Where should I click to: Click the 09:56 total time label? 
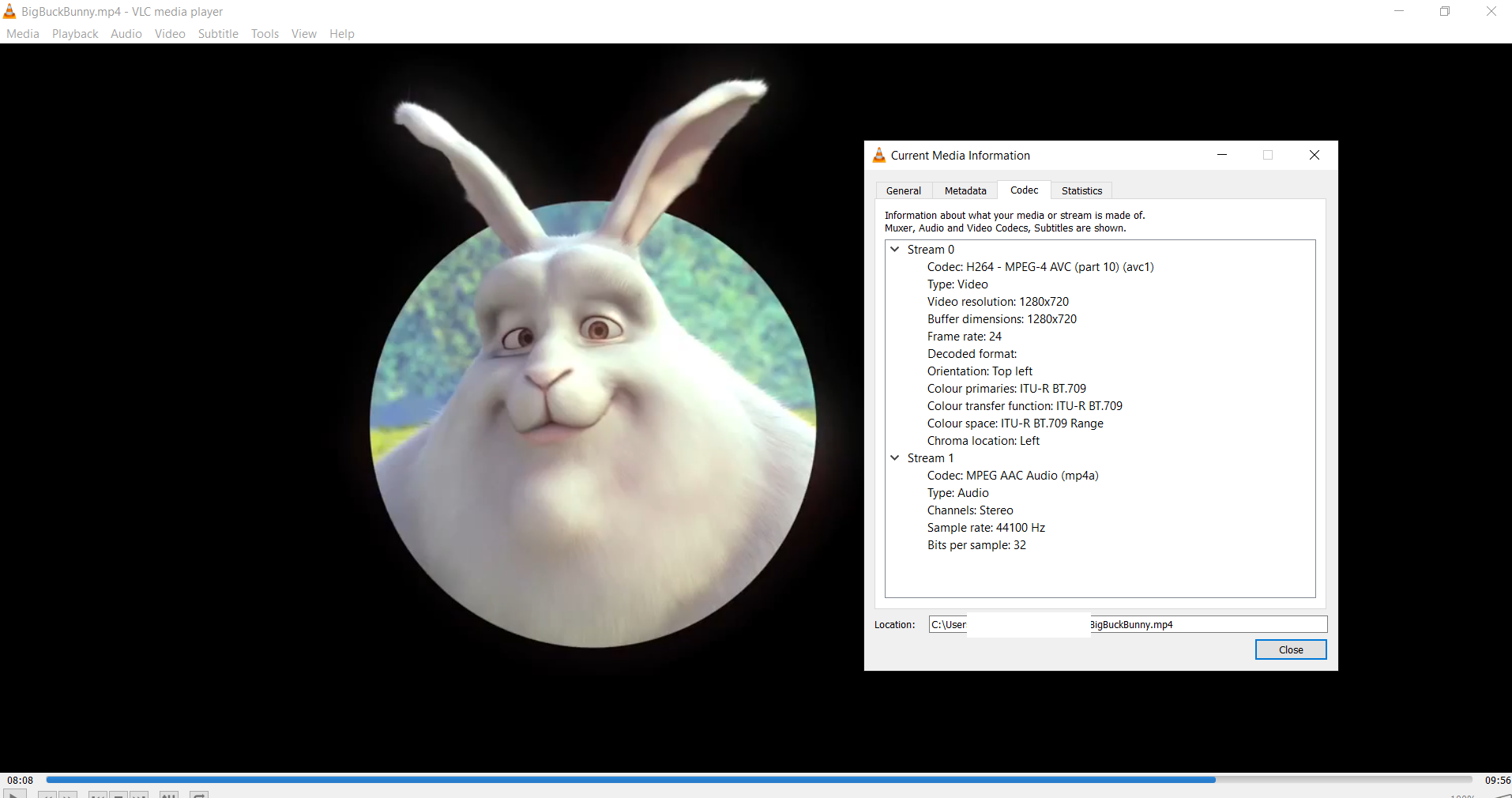pos(1498,780)
